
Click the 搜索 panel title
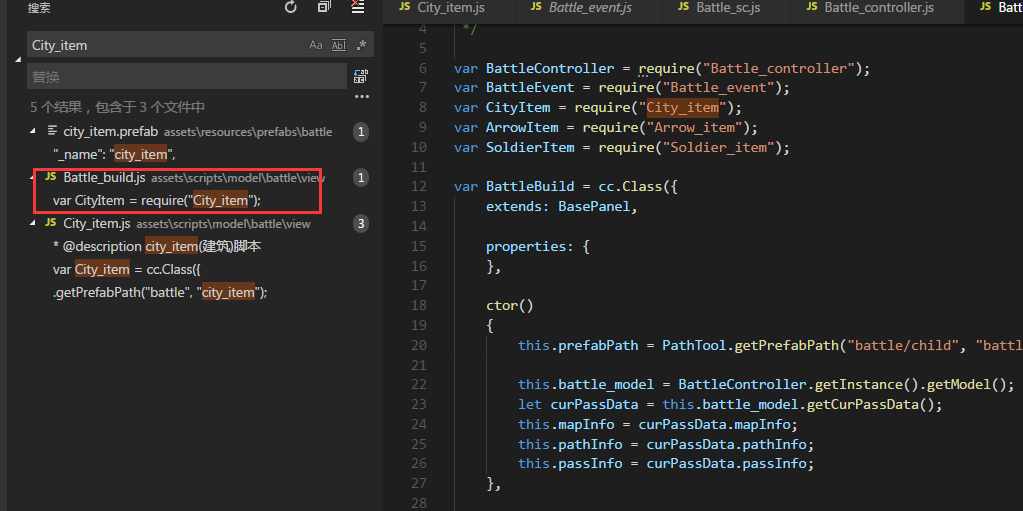(39, 8)
